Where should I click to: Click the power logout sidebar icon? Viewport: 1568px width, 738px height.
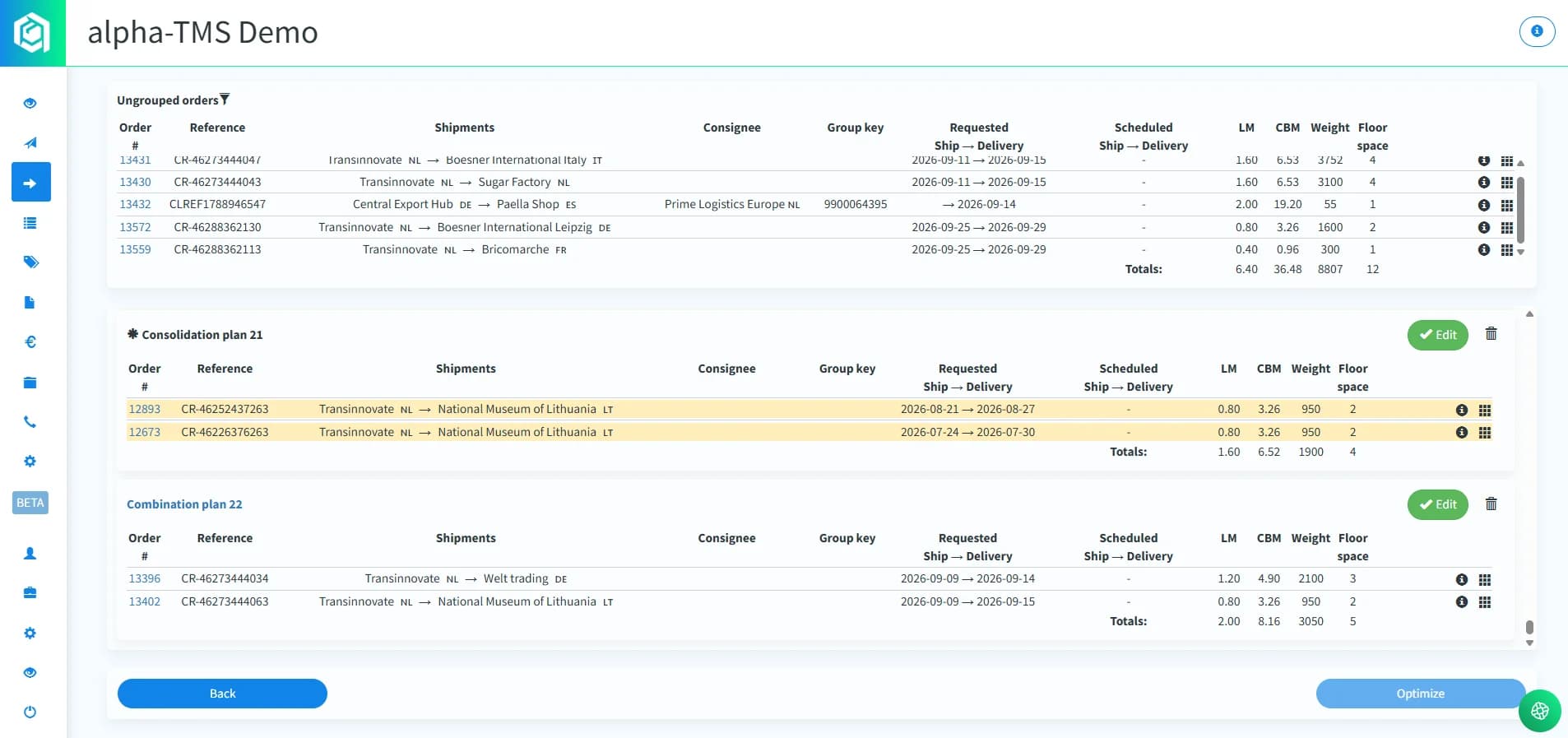(30, 712)
